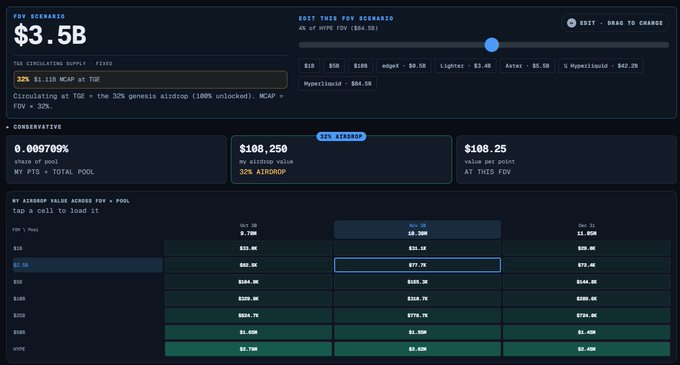The image size is (680, 365).
Task: Load the HYPE row Oct 30 cell
Action: [x=248, y=349]
